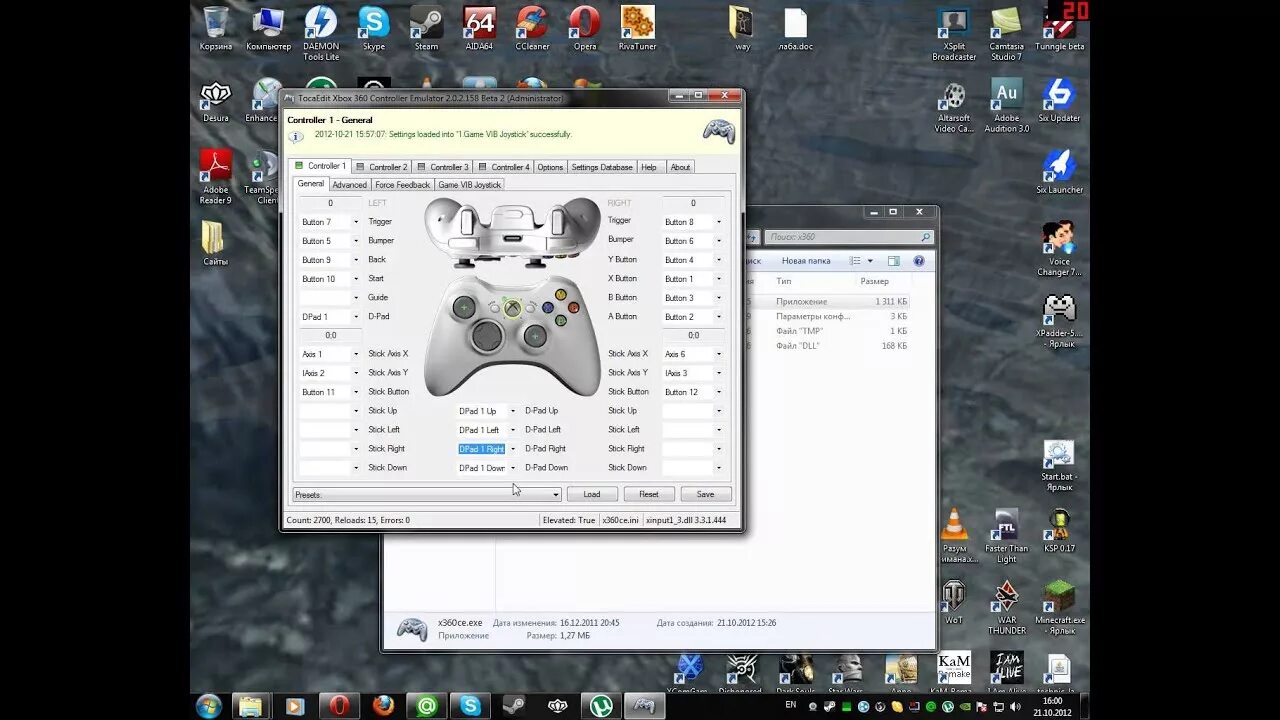Open the WoT desktop shortcut
Viewport: 1280px width, 720px height.
(x=954, y=603)
